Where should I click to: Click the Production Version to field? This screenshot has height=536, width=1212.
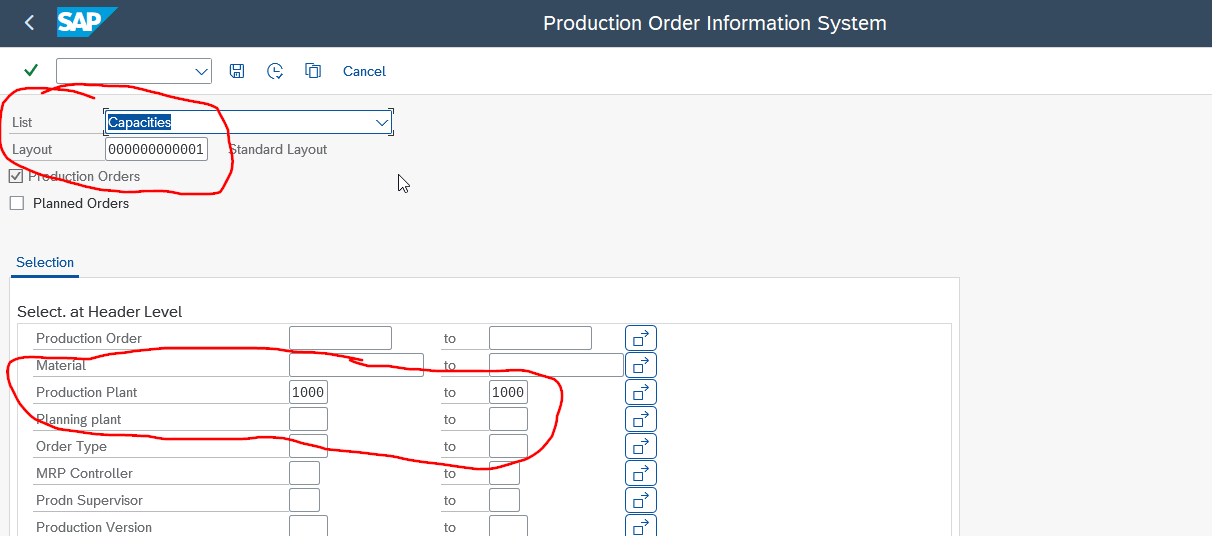point(508,526)
